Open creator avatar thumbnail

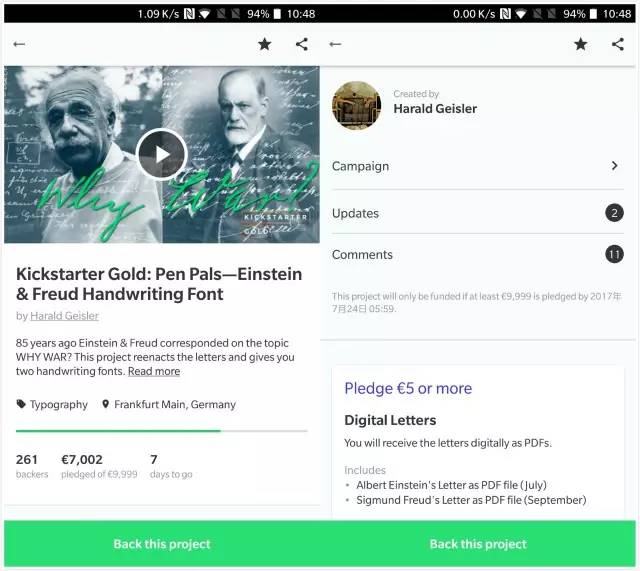[x=356, y=105]
